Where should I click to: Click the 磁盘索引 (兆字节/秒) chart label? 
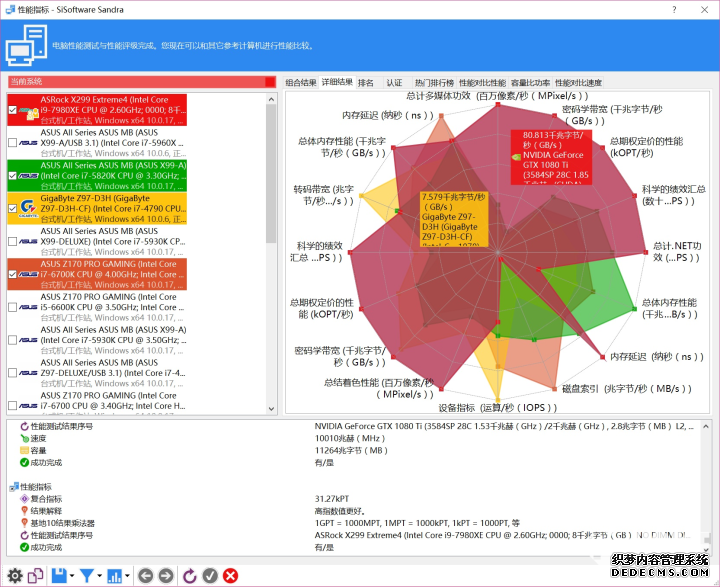(627, 389)
